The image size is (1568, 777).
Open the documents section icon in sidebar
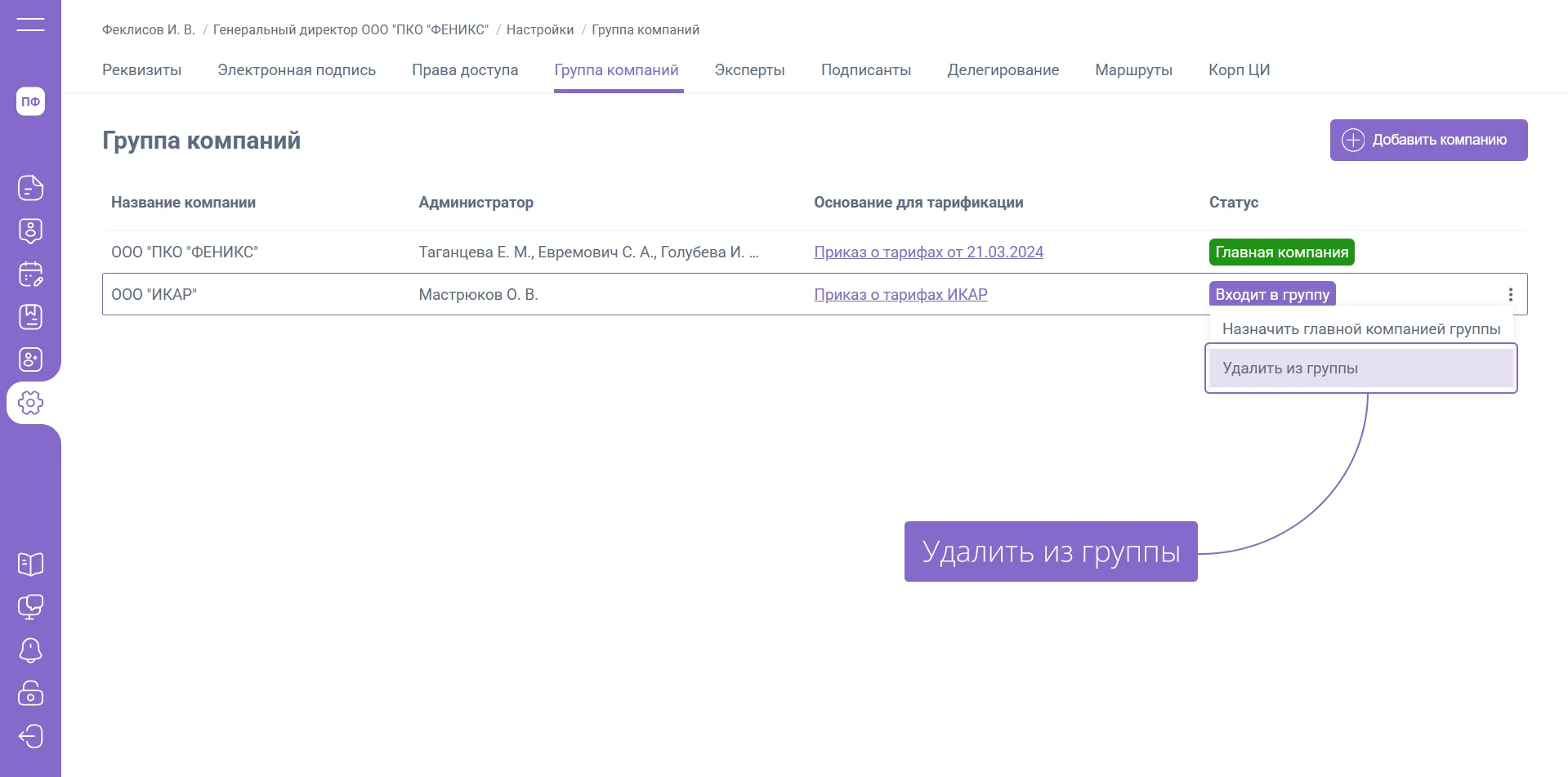[x=30, y=188]
